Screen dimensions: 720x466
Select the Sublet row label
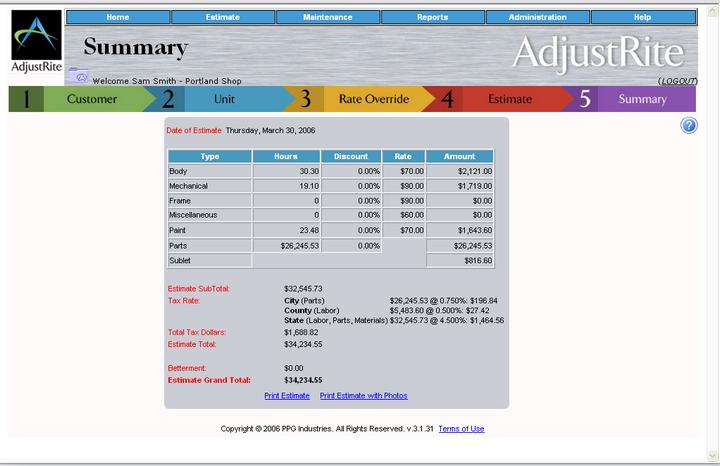180,260
